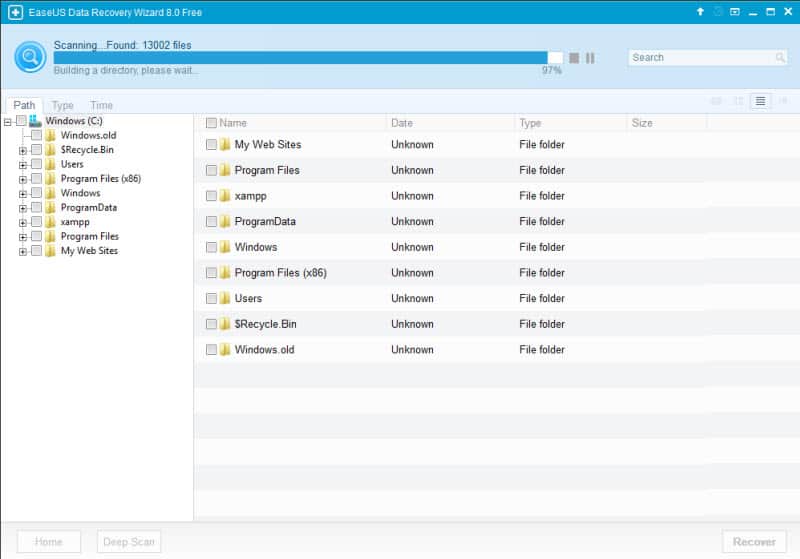Screen dimensions: 800x559
Task: Click into the Search input field
Action: pyautogui.click(x=700, y=58)
